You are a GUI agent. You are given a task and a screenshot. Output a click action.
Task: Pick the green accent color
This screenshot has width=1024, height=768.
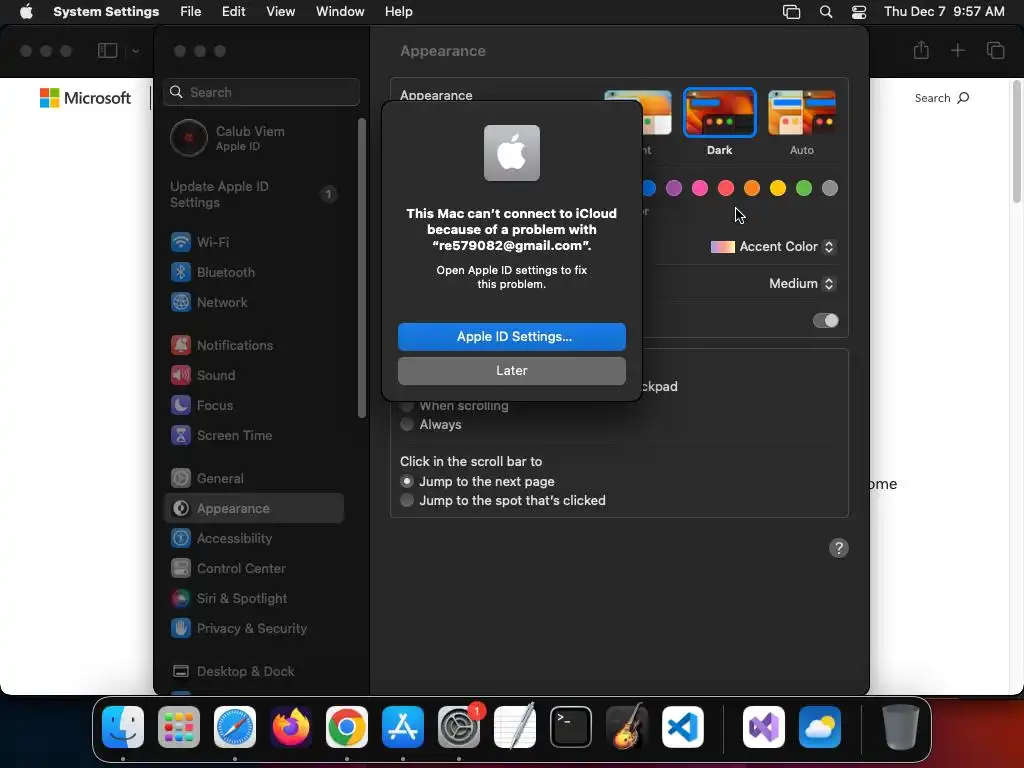(804, 189)
